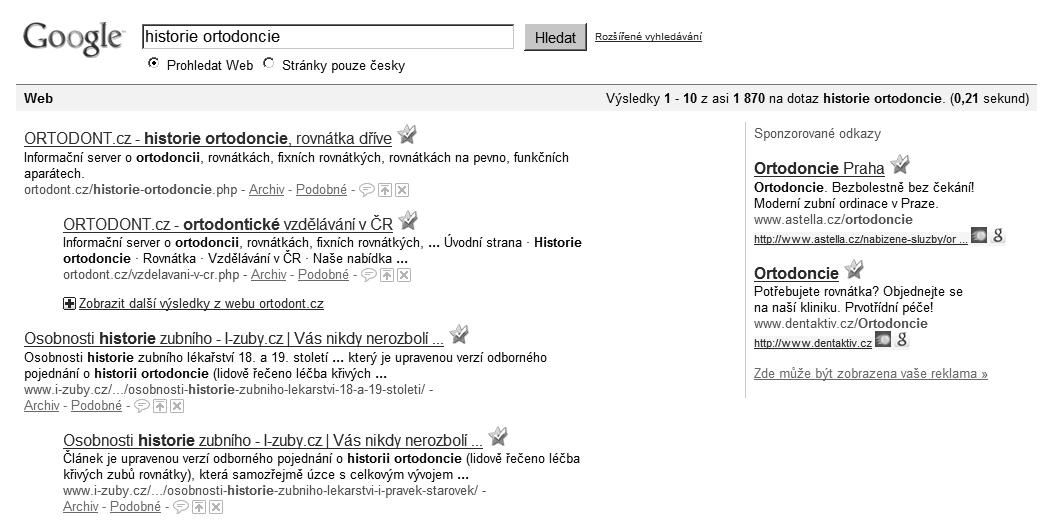Click the Google logo

click(x=73, y=40)
